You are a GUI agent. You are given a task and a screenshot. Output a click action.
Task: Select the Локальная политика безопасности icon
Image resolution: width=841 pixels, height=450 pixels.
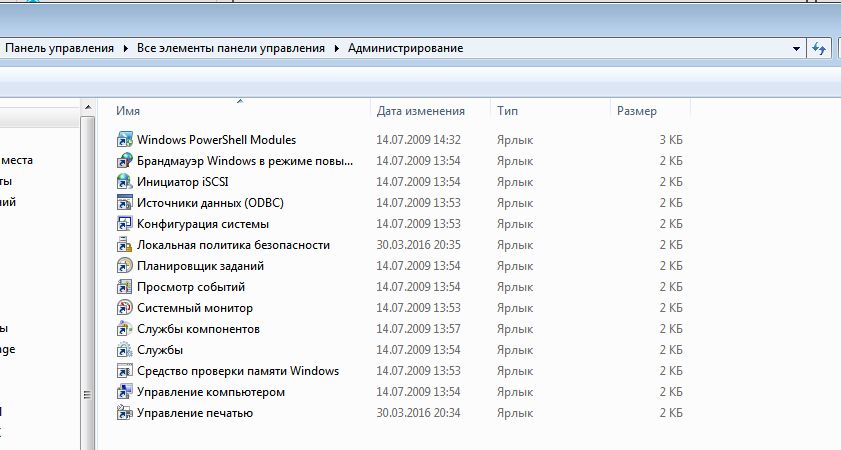pos(124,245)
